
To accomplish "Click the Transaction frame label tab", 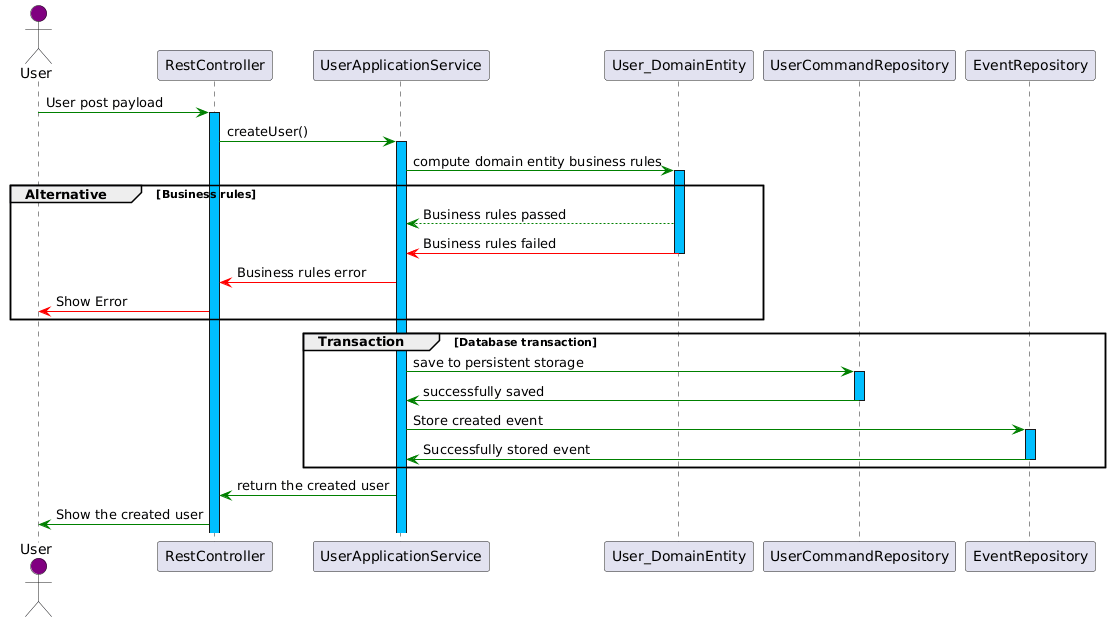I will click(371, 342).
